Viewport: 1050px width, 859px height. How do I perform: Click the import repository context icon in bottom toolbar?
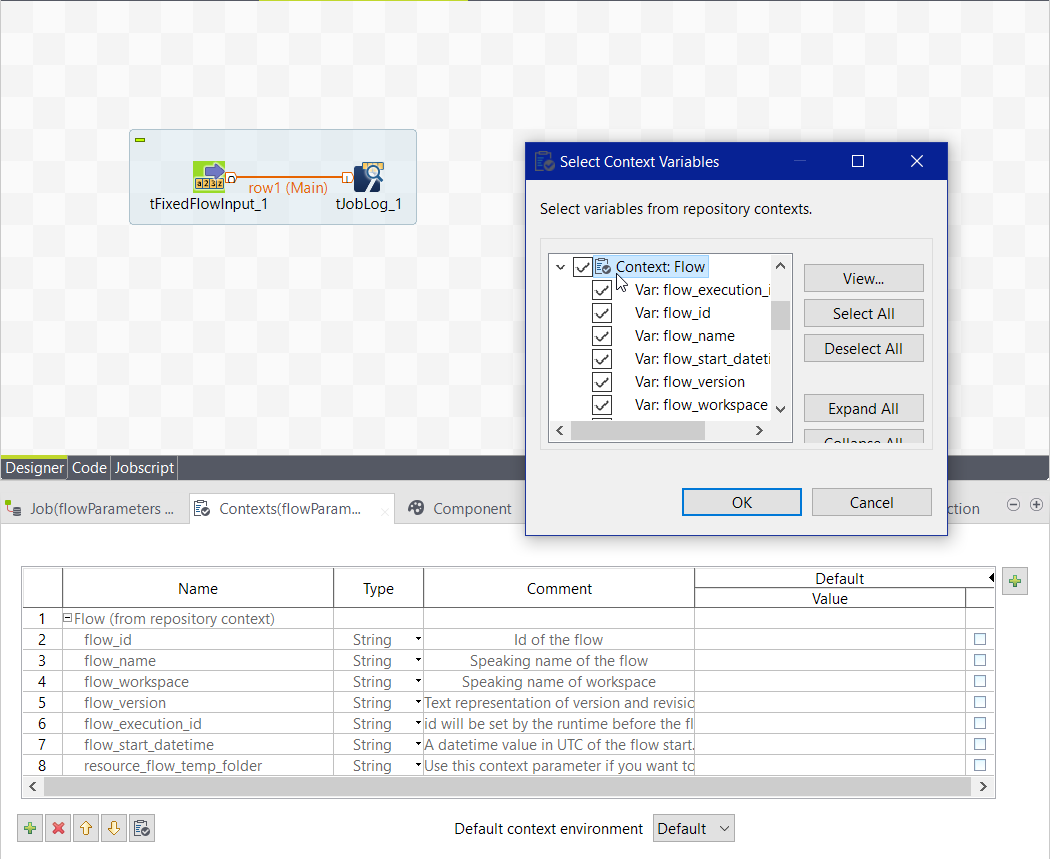click(x=141, y=828)
